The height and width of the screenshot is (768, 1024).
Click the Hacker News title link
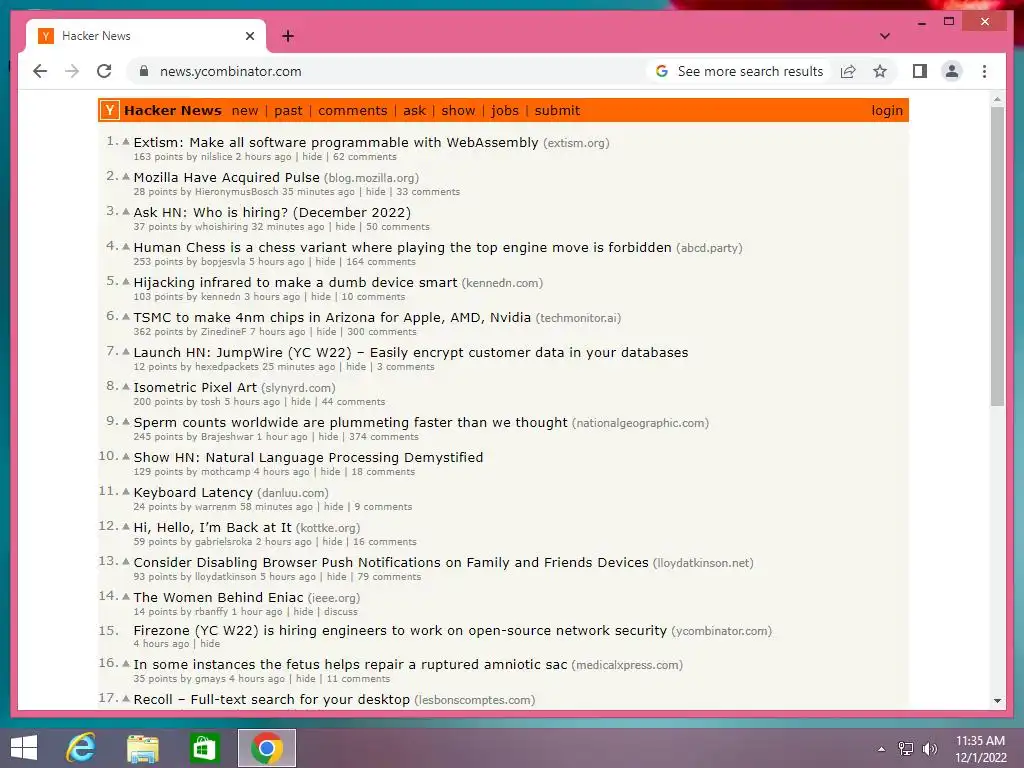point(172,110)
